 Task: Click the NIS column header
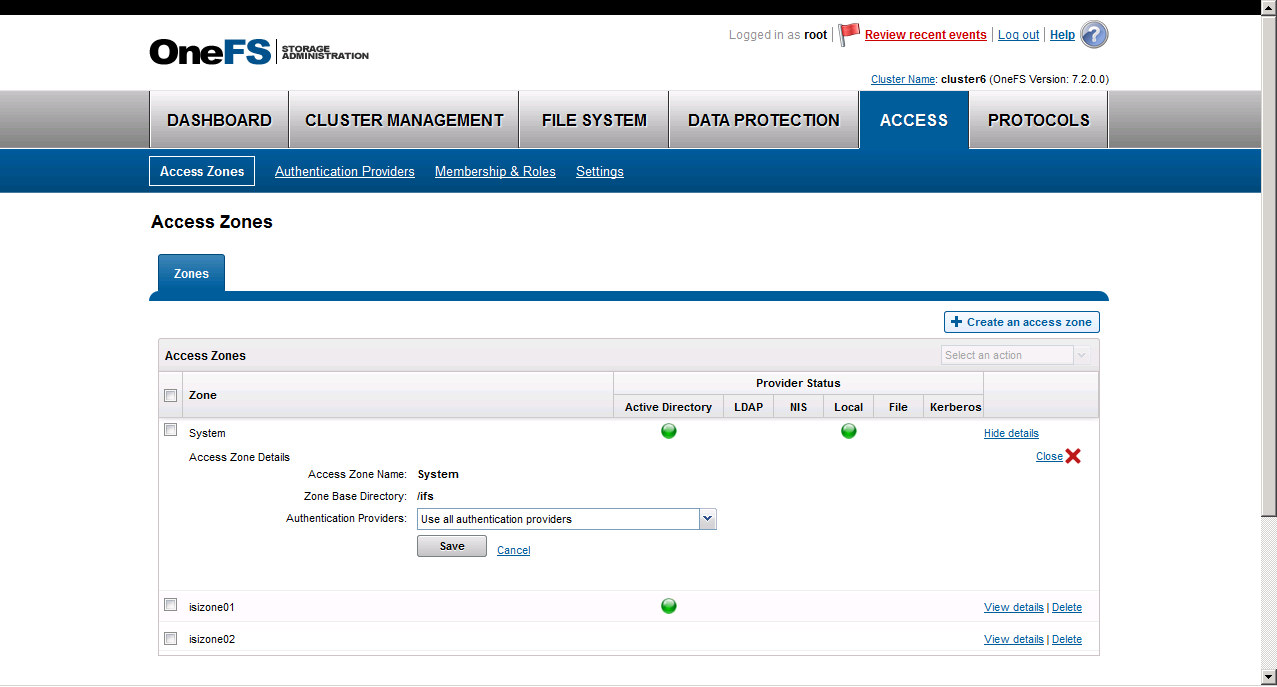[x=798, y=407]
